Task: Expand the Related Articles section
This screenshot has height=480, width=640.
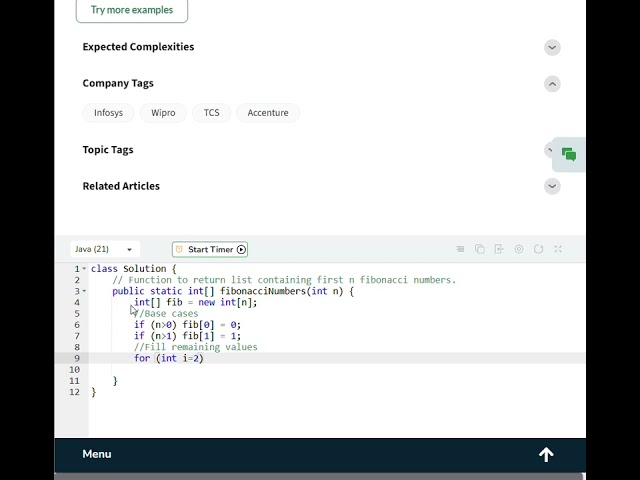Action: coord(552,186)
